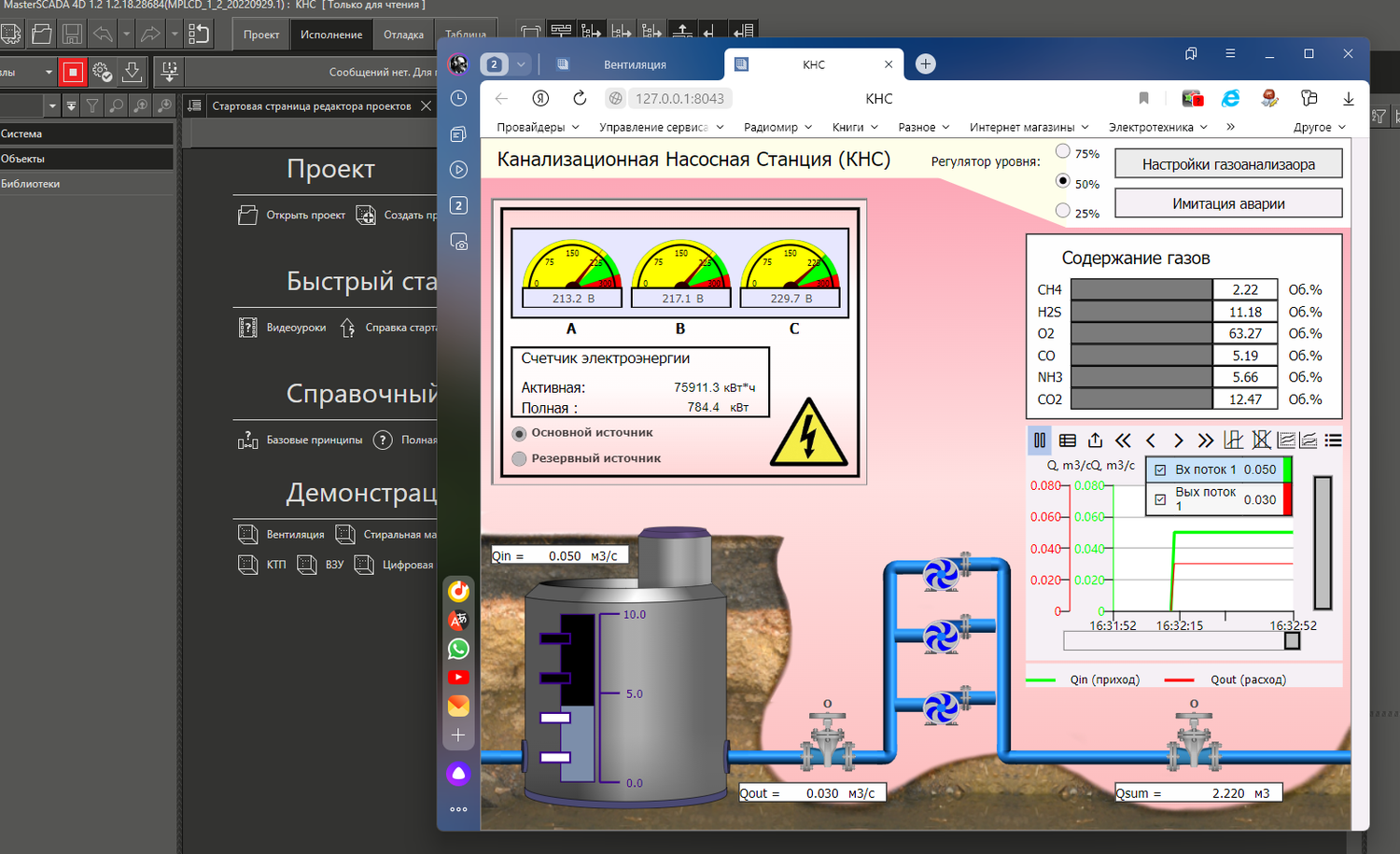Toggle the Вых поток 1 checkbox
The height and width of the screenshot is (854, 1400).
1161,499
